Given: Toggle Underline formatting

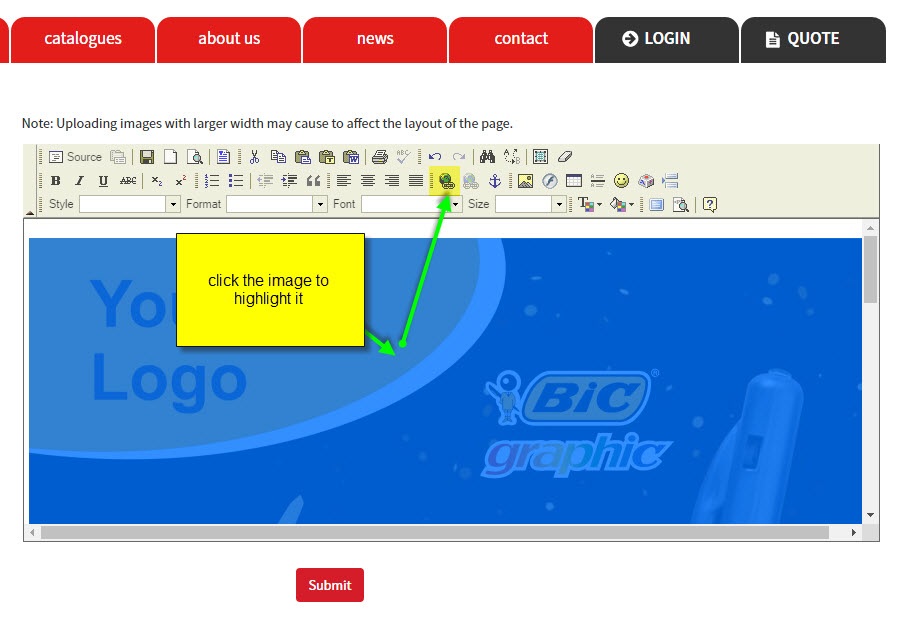Looking at the screenshot, I should (x=104, y=181).
